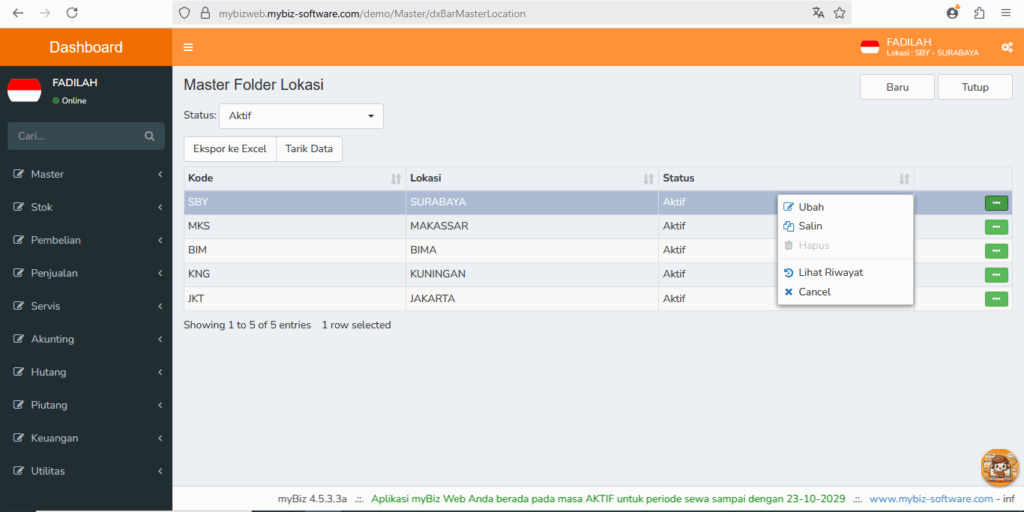This screenshot has width=1024, height=512.
Task: Click the padlock site security icon
Action: [205, 13]
